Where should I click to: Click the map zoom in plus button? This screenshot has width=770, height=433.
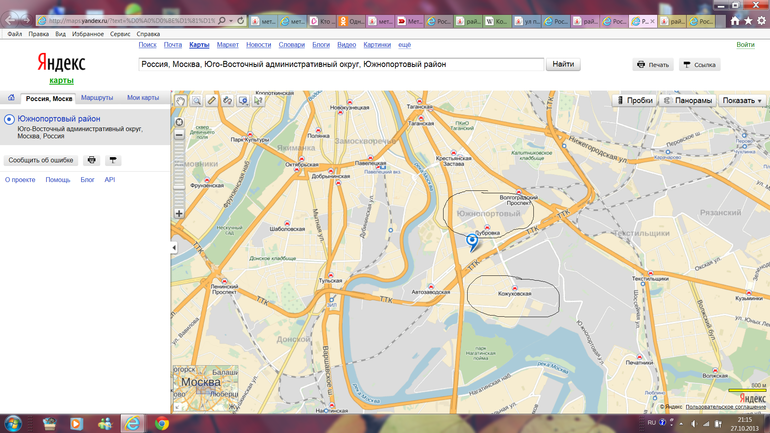click(179, 213)
